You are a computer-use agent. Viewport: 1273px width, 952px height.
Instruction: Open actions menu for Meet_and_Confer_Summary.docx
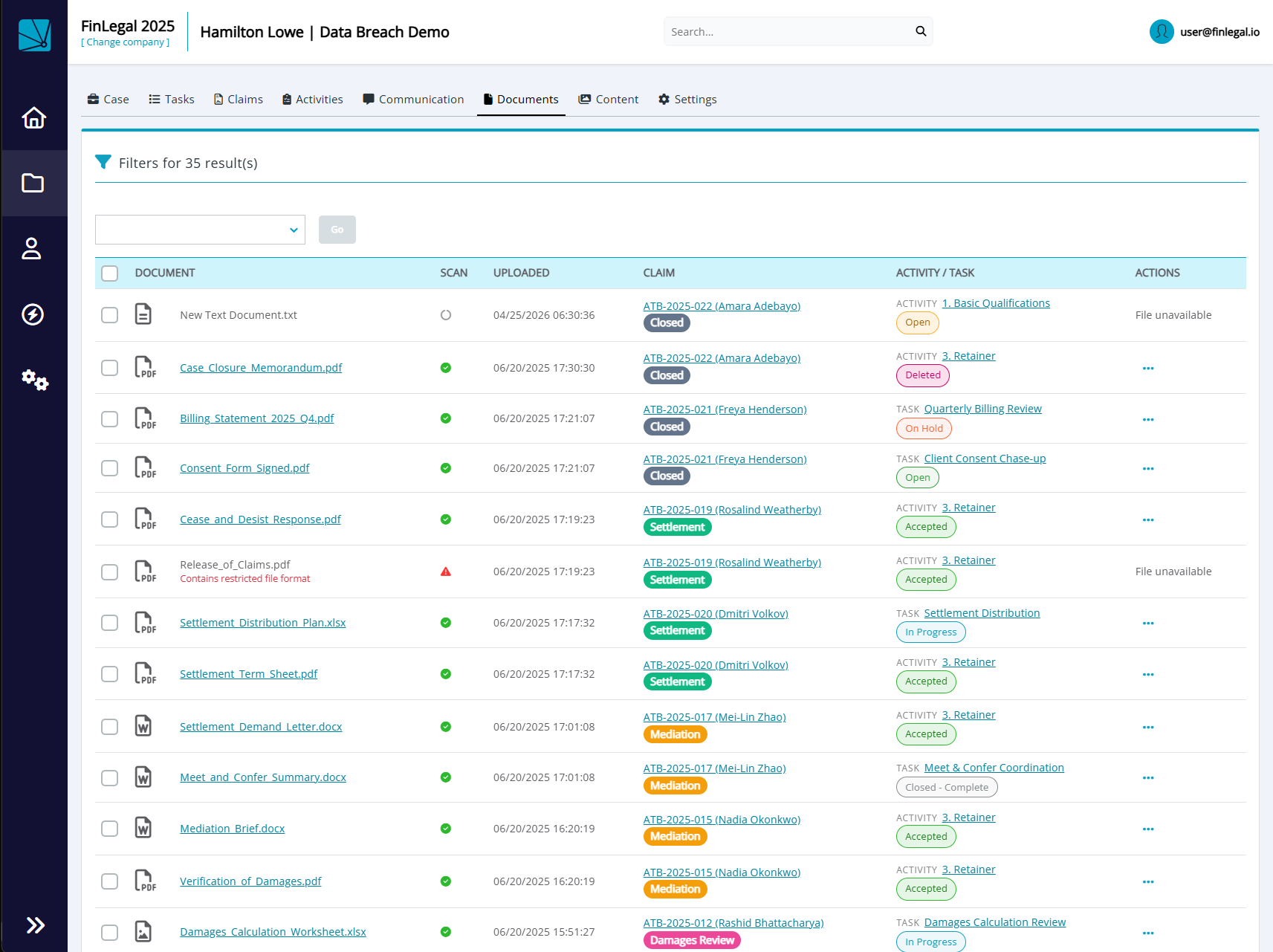[1148, 778]
